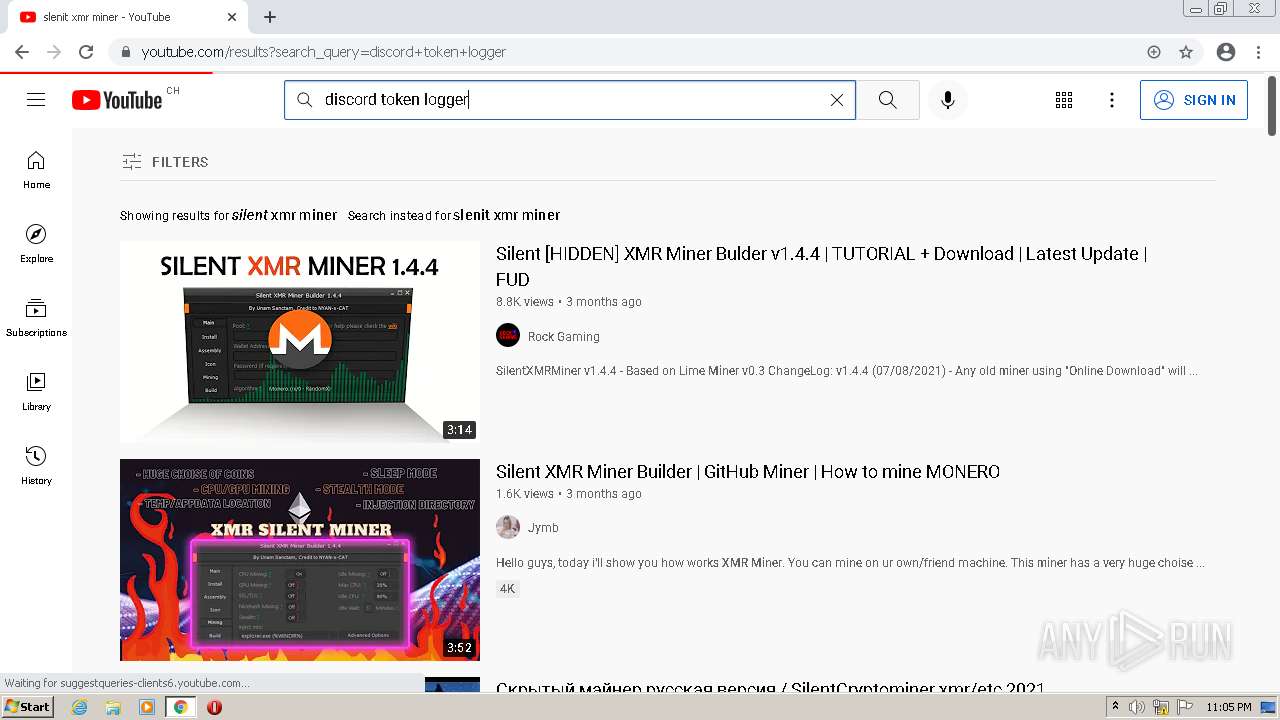Open the search FILTERS panel
This screenshot has width=1280, height=720.
coord(165,162)
